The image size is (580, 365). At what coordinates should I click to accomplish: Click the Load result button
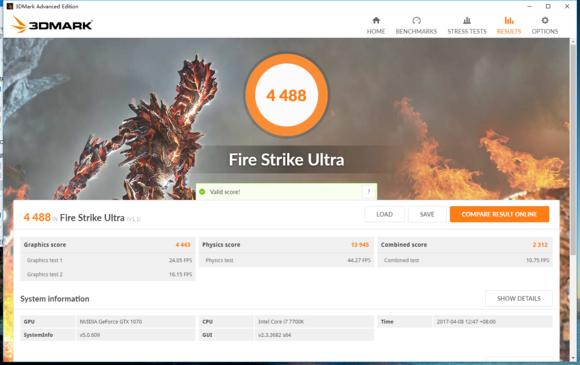click(x=384, y=214)
